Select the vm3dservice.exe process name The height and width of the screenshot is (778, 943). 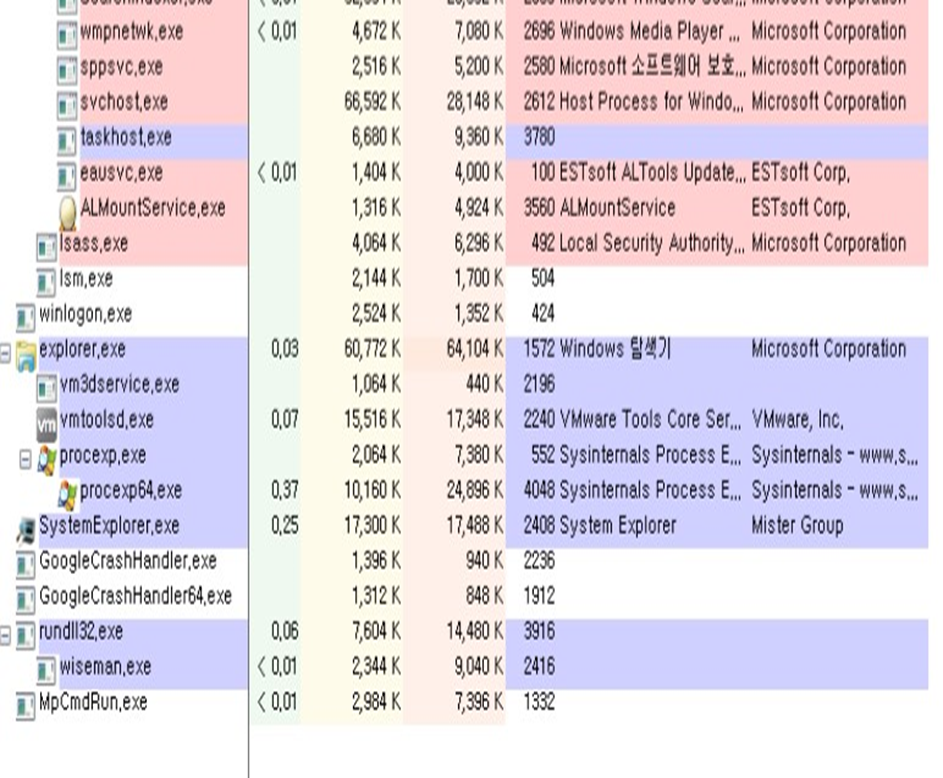pos(120,385)
